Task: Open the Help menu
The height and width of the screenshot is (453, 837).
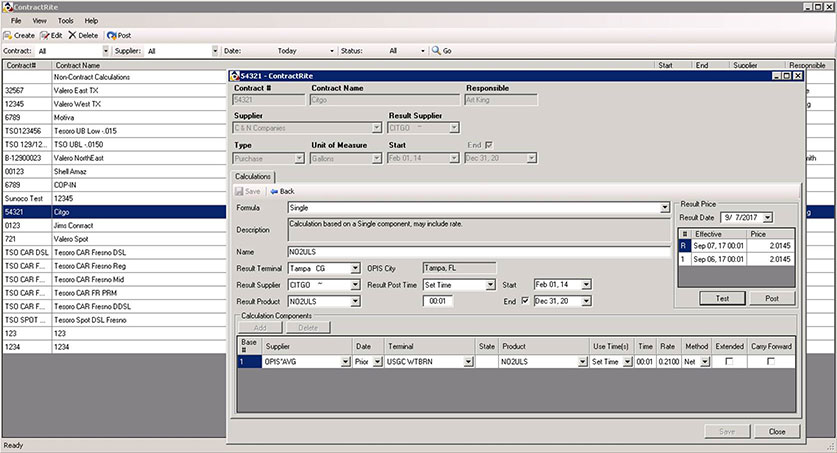Action: click(x=91, y=21)
